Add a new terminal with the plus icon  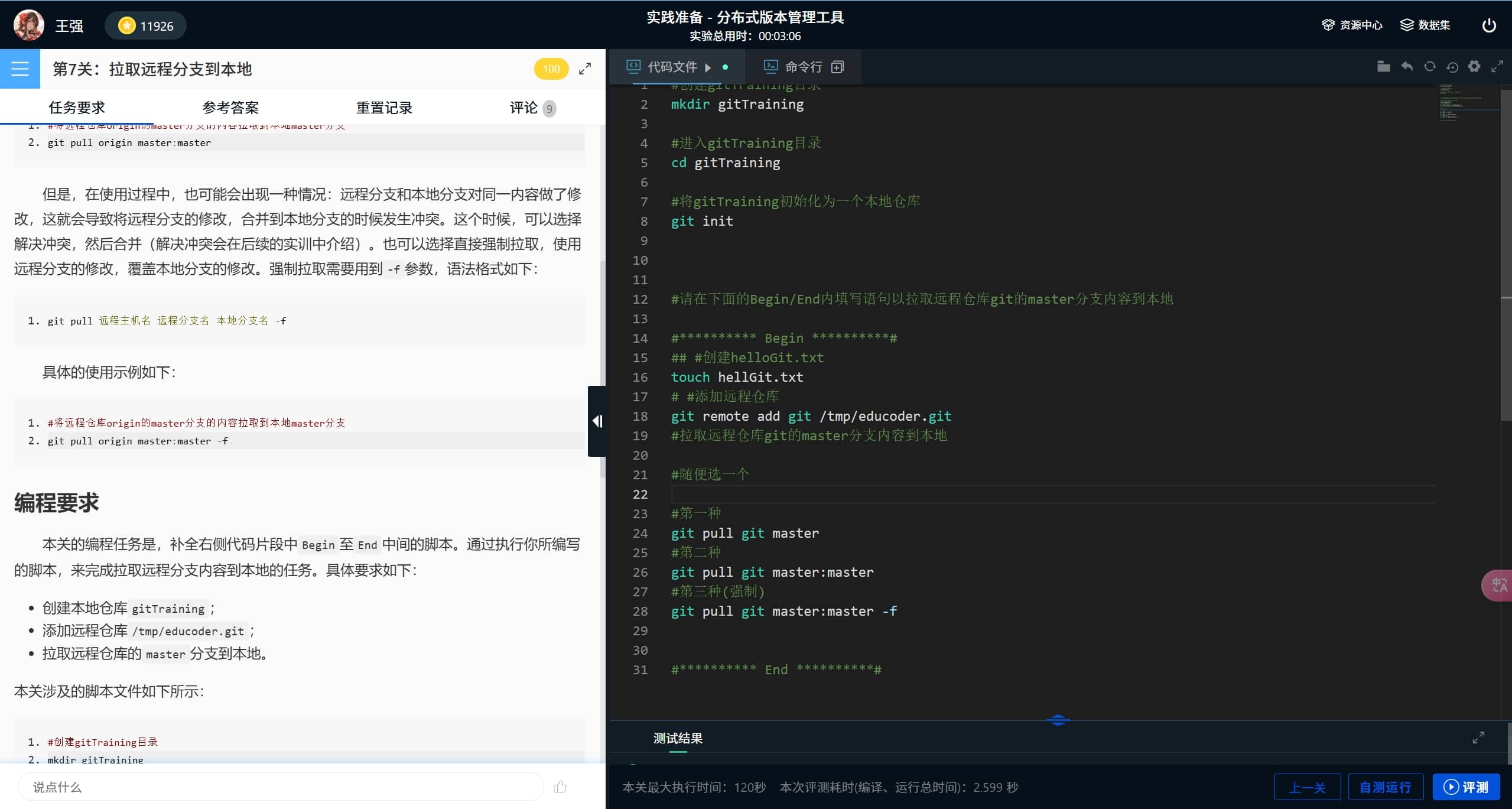point(837,67)
